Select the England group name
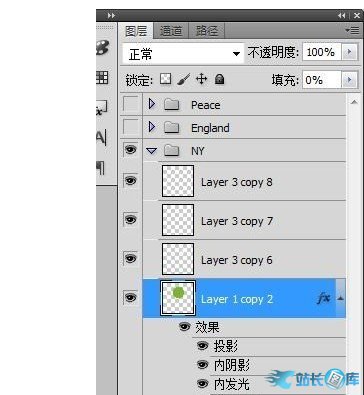 tap(210, 128)
